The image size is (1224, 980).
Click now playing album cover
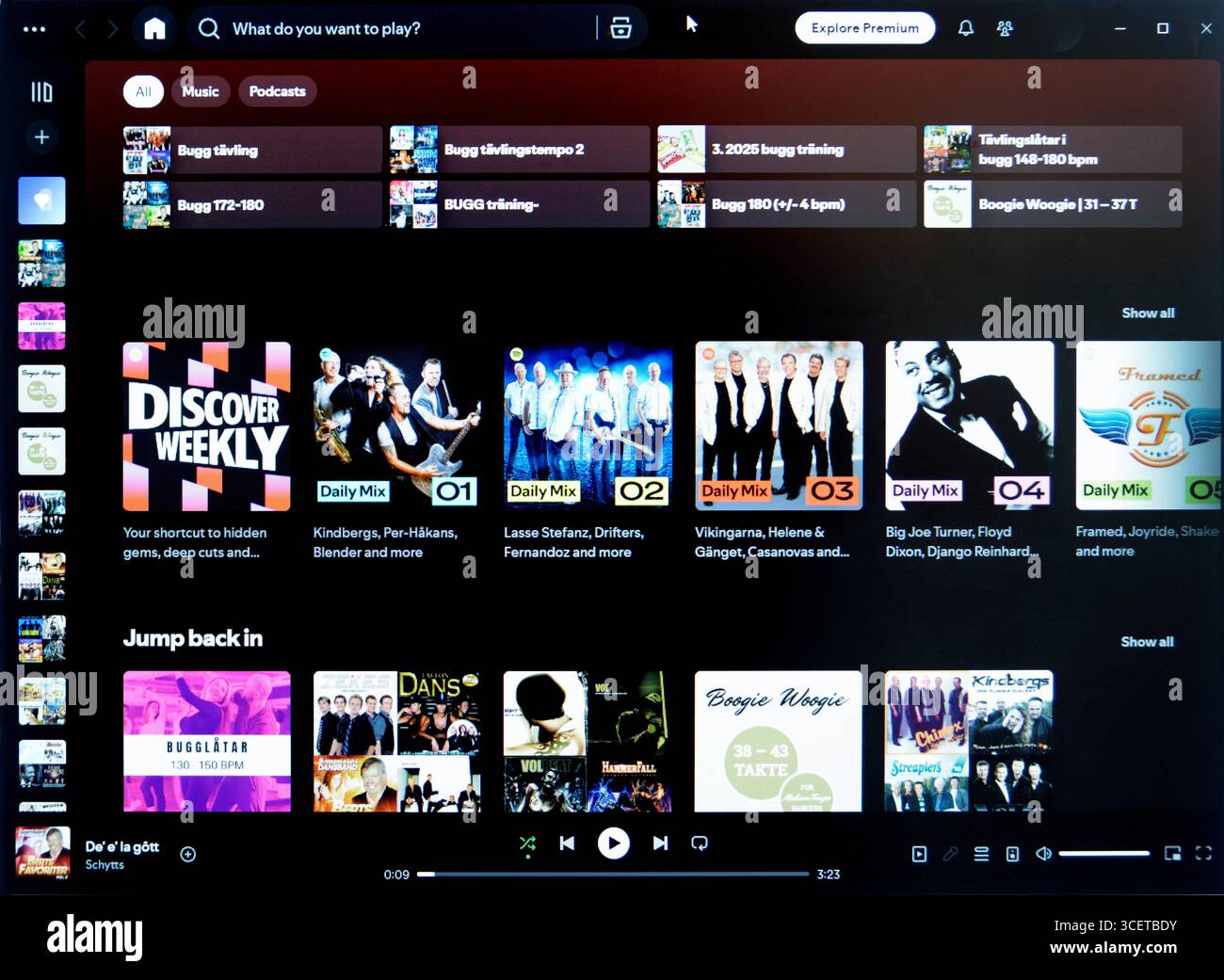pos(42,853)
